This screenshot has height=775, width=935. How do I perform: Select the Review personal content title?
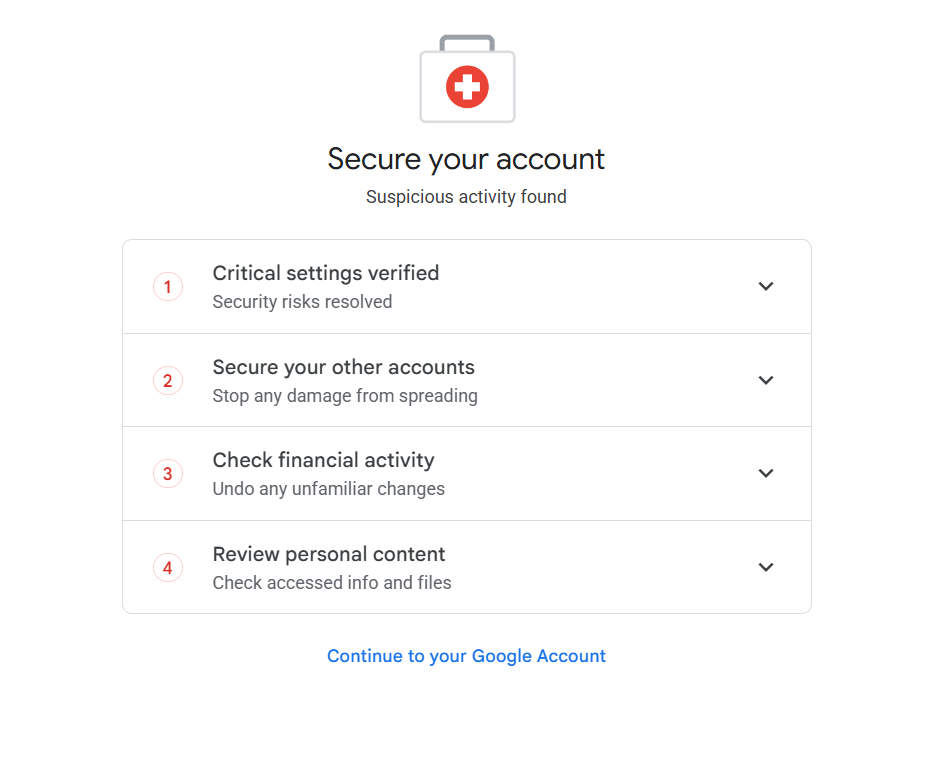pyautogui.click(x=329, y=554)
